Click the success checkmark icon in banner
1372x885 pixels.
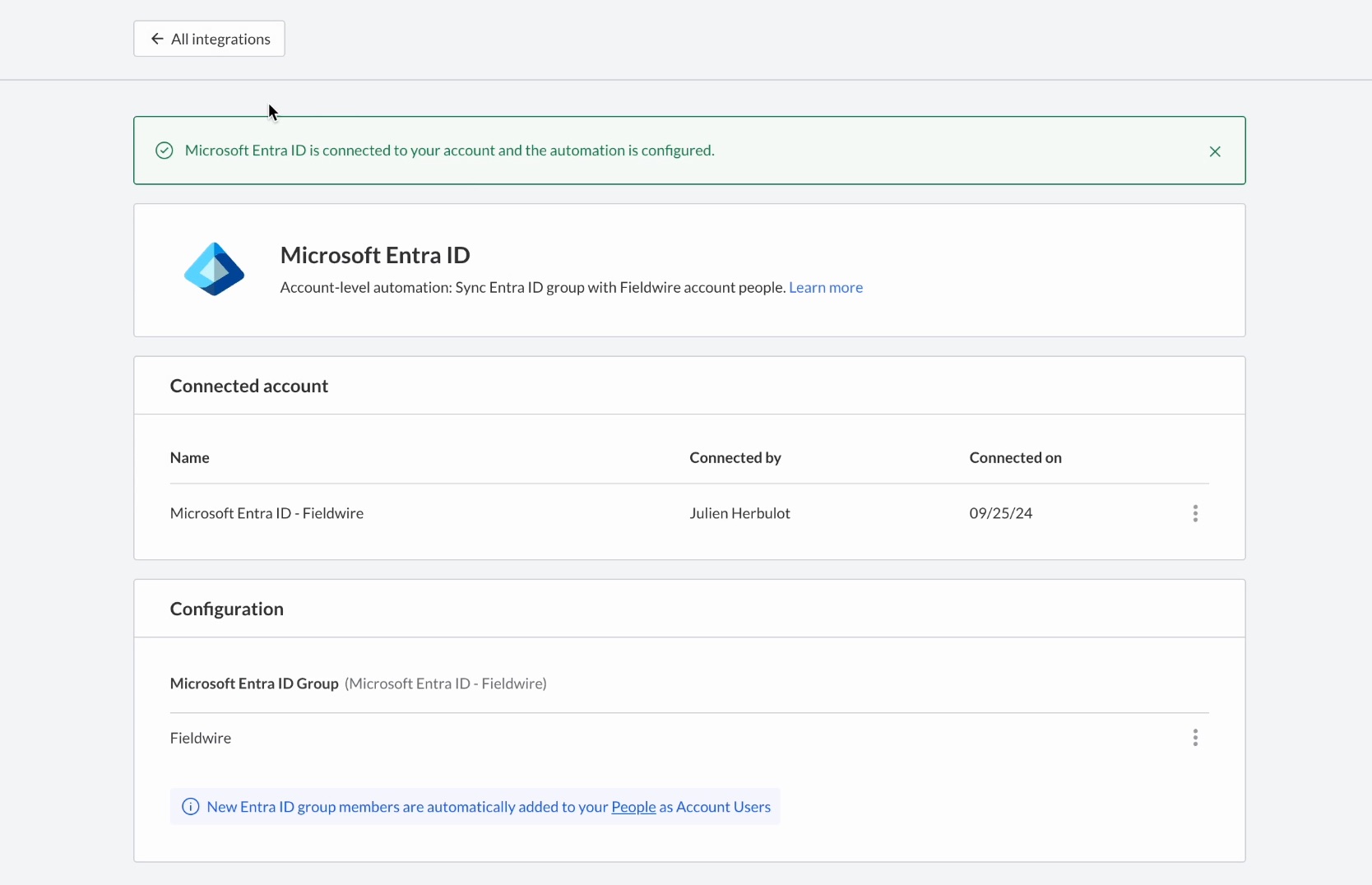tap(165, 151)
